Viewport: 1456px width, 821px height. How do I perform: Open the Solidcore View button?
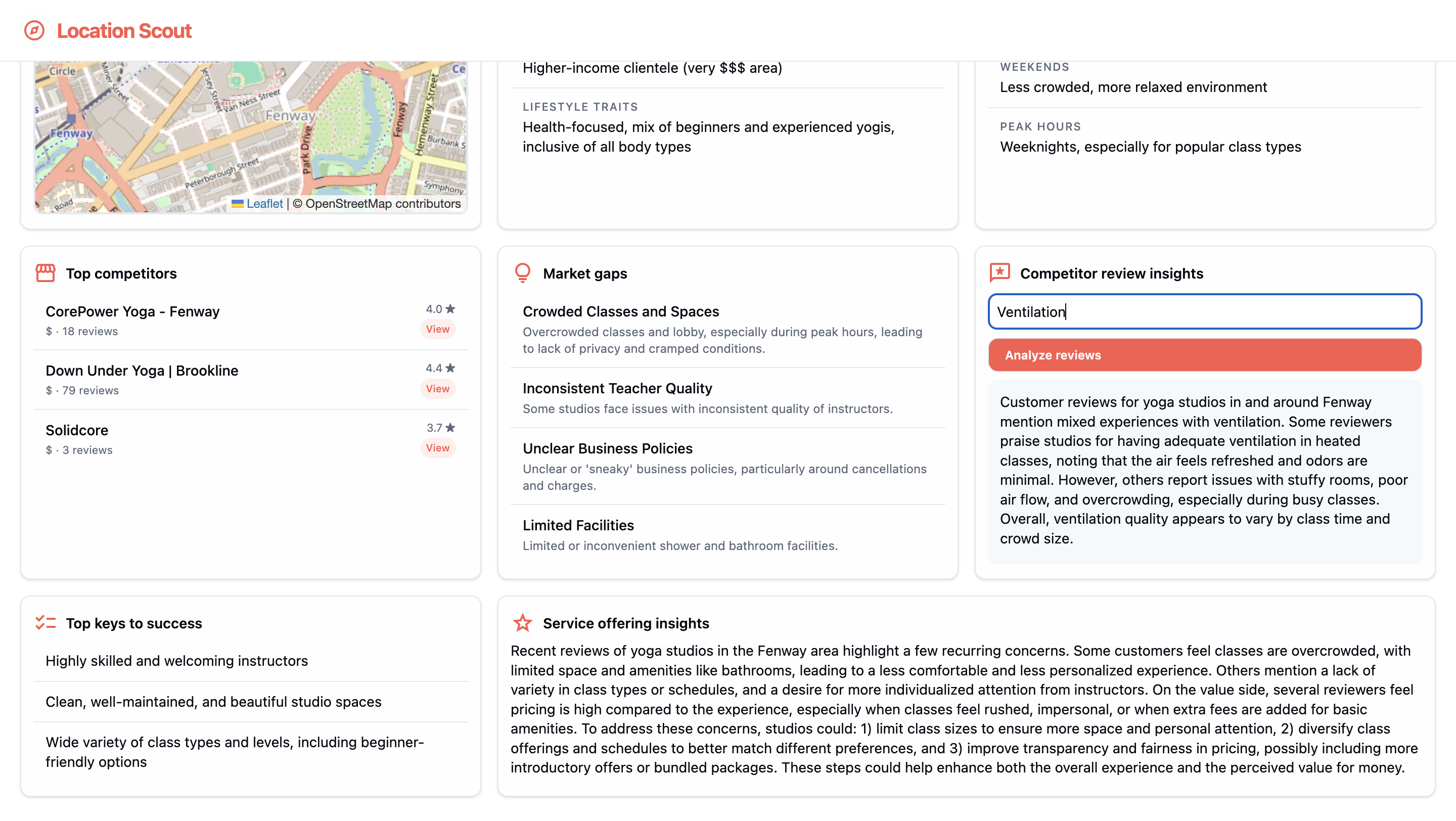[437, 448]
